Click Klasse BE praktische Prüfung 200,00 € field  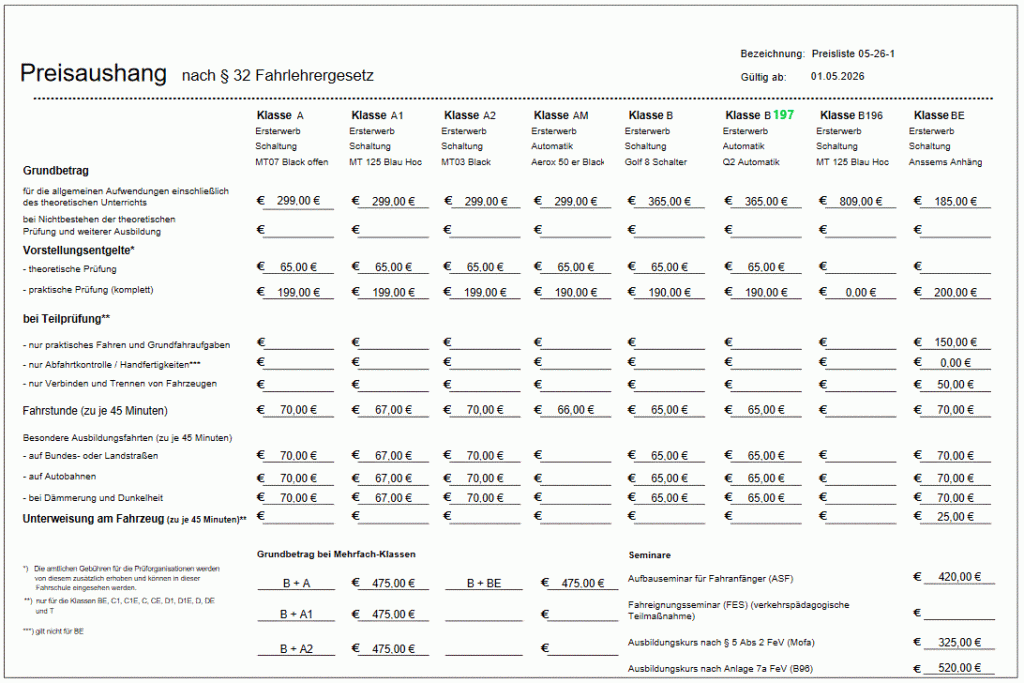957,292
